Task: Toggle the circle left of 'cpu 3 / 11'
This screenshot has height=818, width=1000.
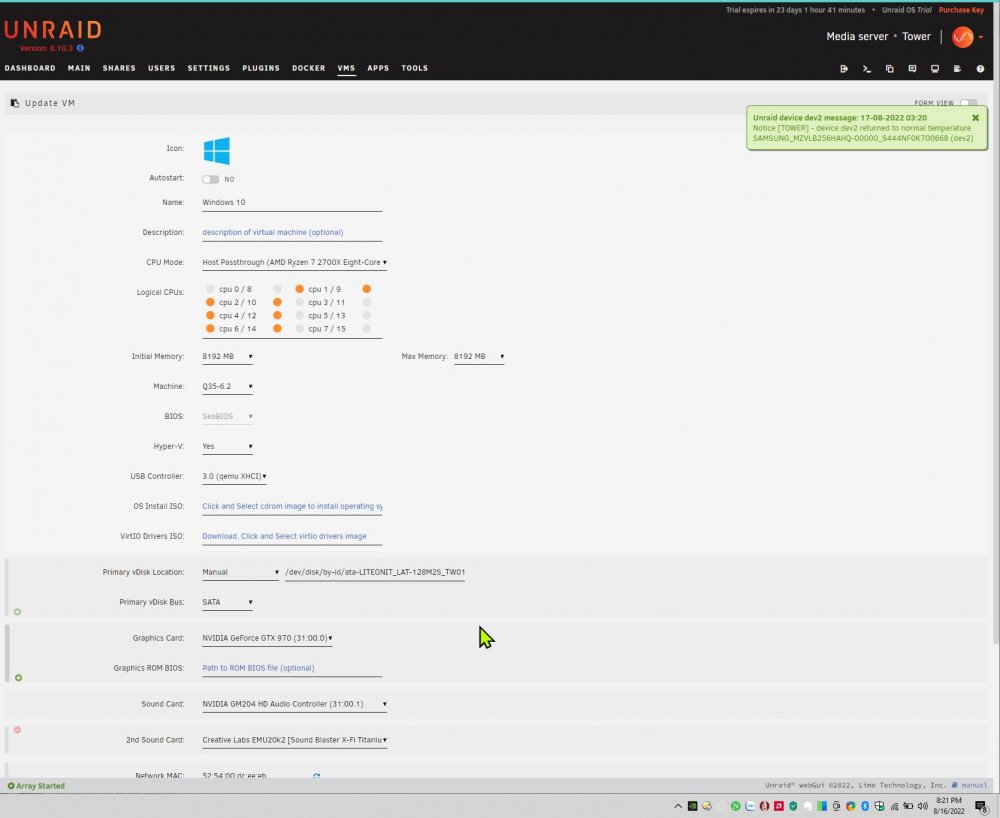Action: click(299, 302)
